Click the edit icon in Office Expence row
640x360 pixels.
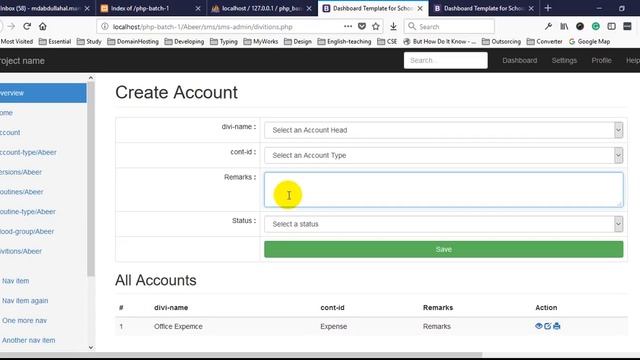[548, 326]
